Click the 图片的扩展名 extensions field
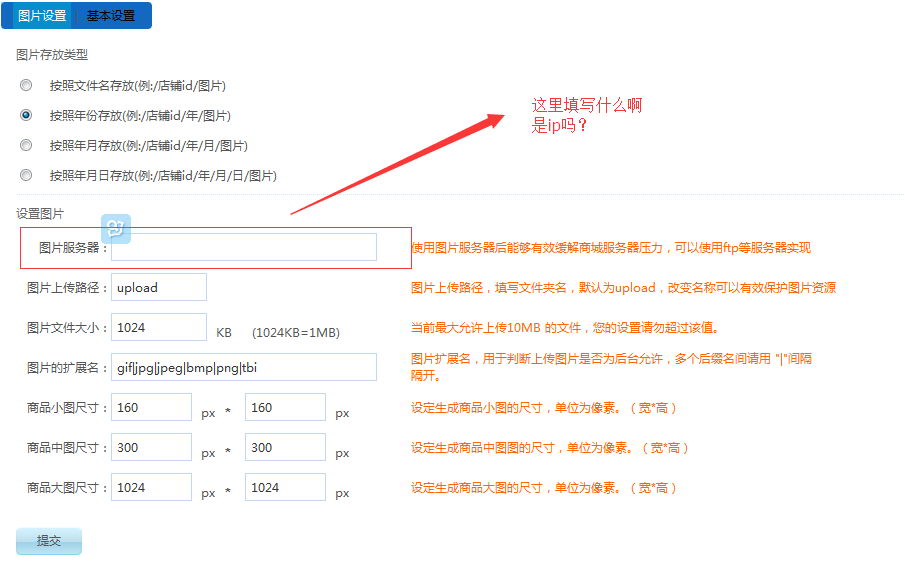The height and width of the screenshot is (563, 905). (243, 367)
